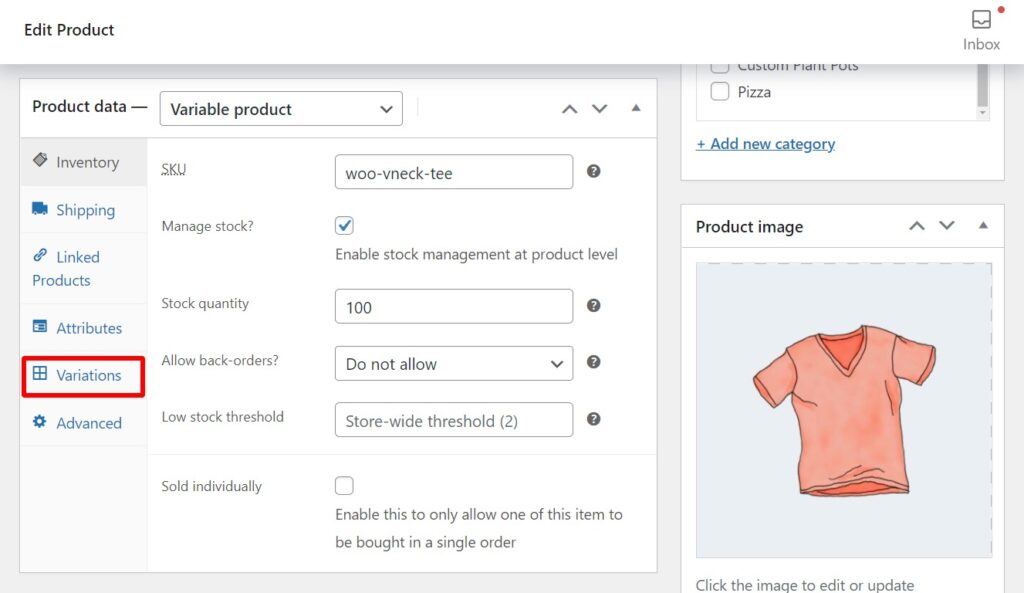Check the Pizza category

[719, 91]
